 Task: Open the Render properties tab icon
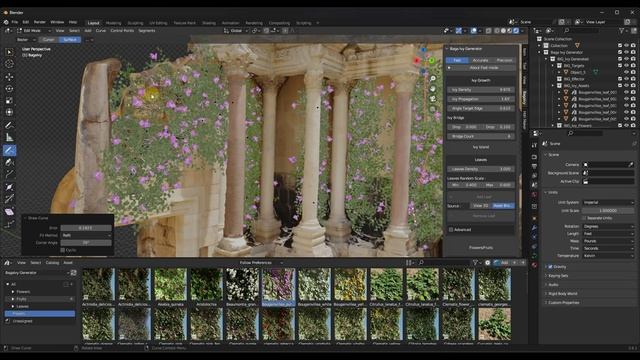pos(534,157)
